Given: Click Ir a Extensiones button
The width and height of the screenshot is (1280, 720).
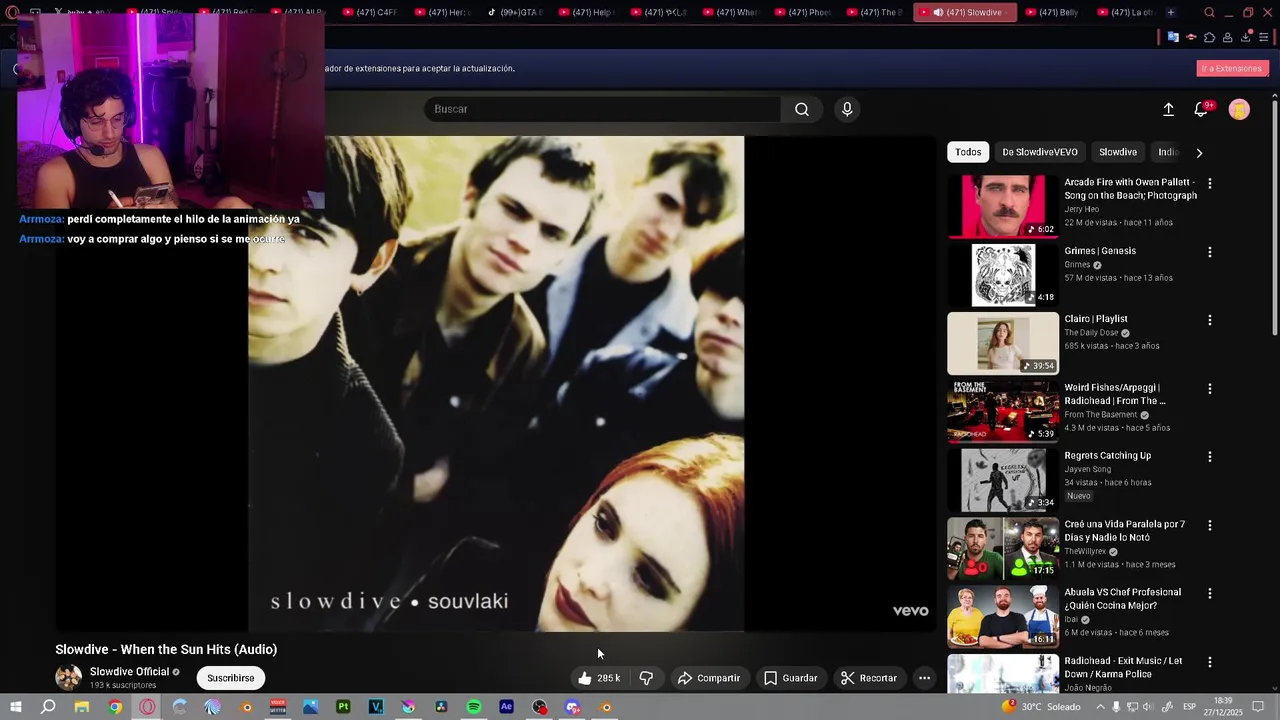Looking at the screenshot, I should 1232,69.
